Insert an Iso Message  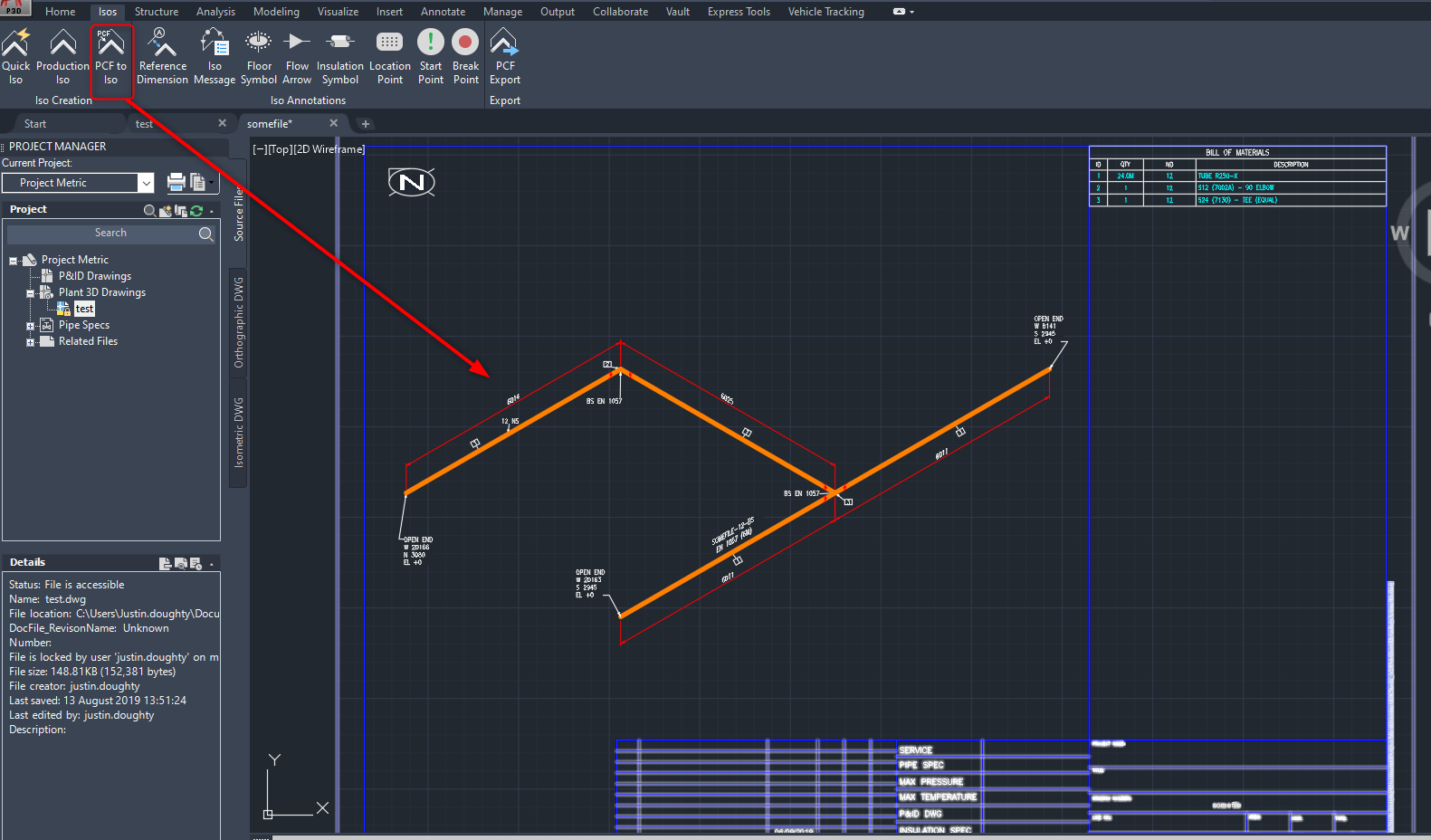[215, 56]
